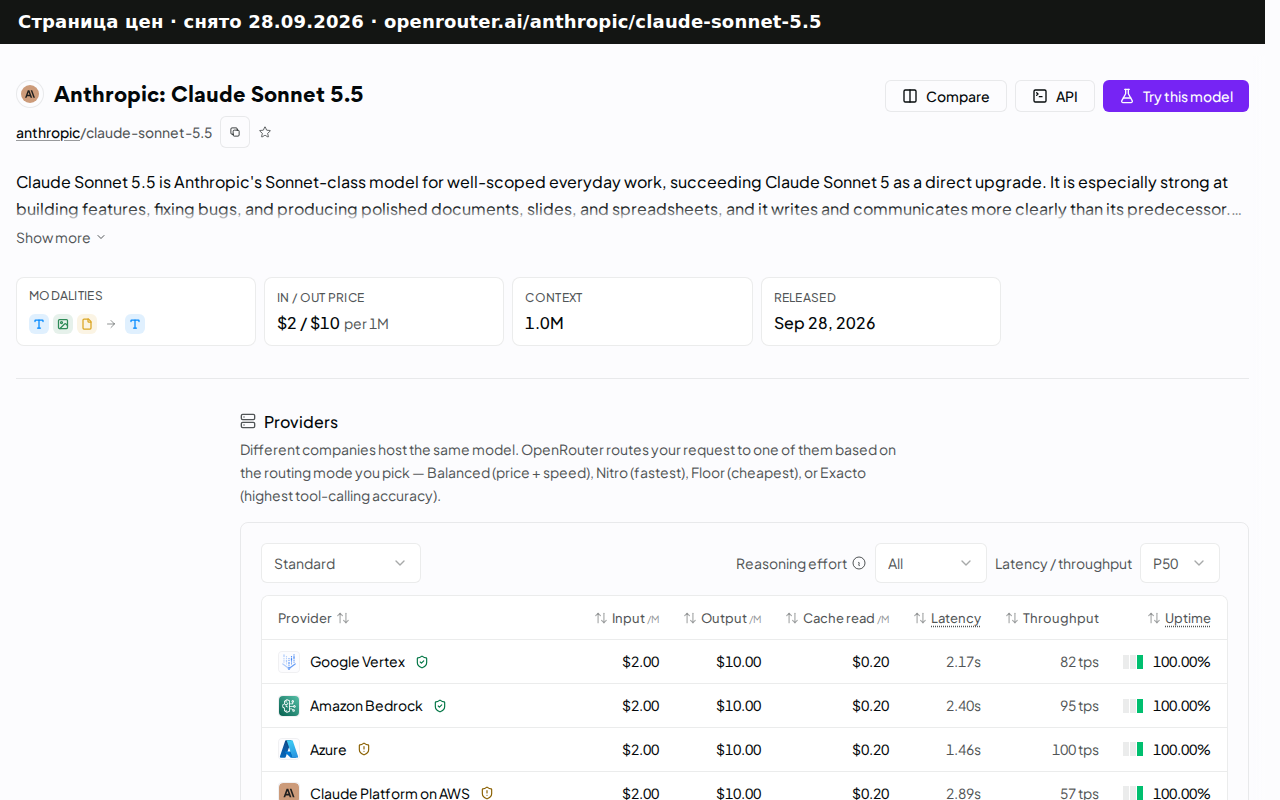Click the Sep 28, 2026 release date
The width and height of the screenshot is (1280, 800).
point(825,323)
